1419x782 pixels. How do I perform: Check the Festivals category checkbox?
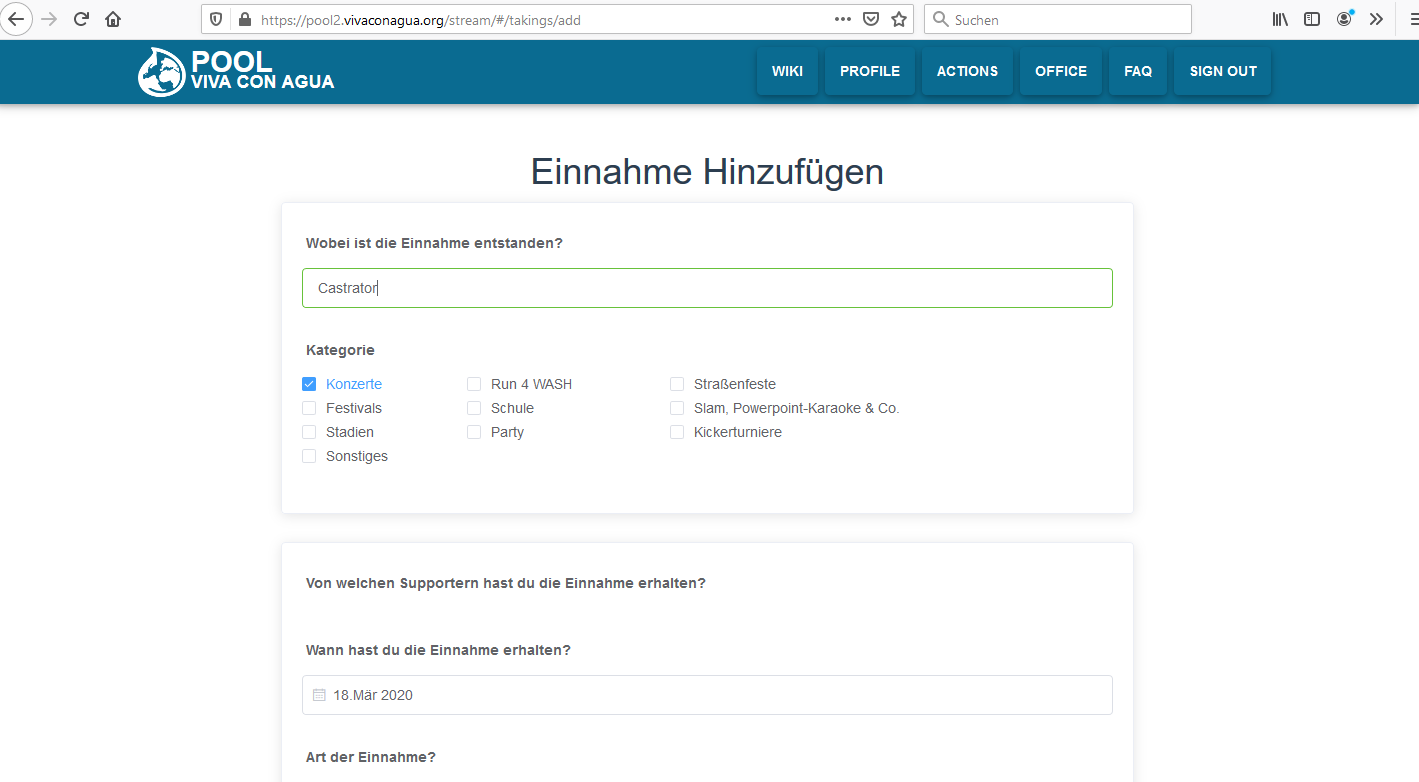click(x=309, y=408)
